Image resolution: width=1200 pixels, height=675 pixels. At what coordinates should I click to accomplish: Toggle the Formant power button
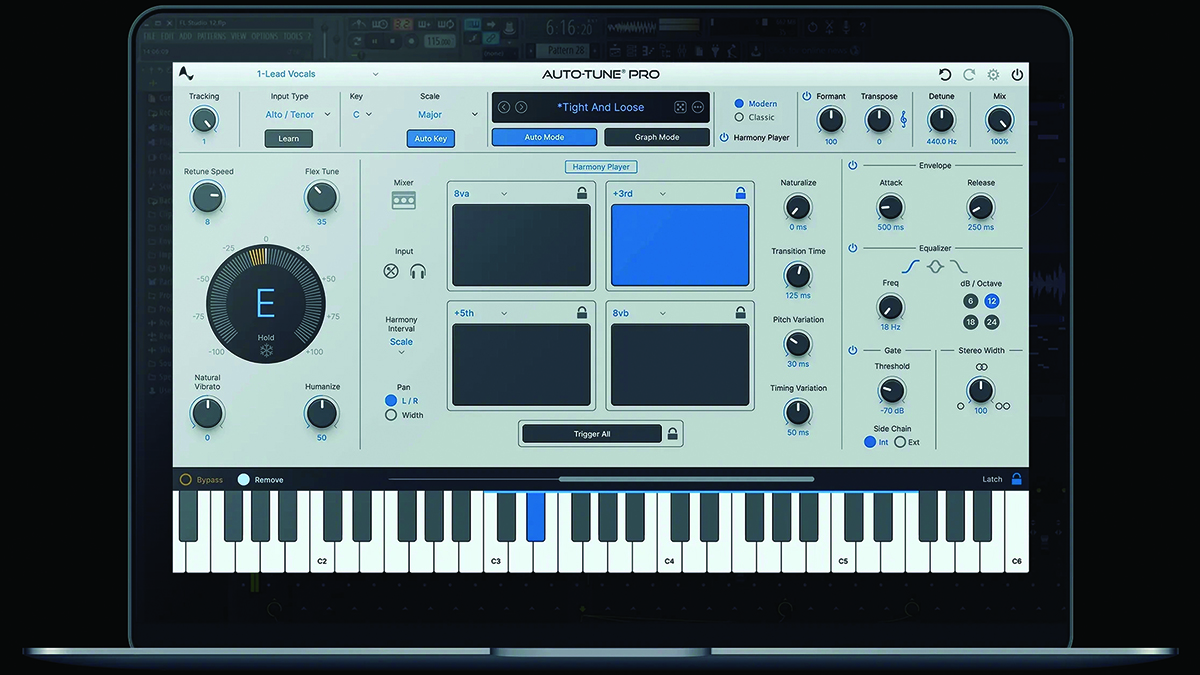click(807, 96)
